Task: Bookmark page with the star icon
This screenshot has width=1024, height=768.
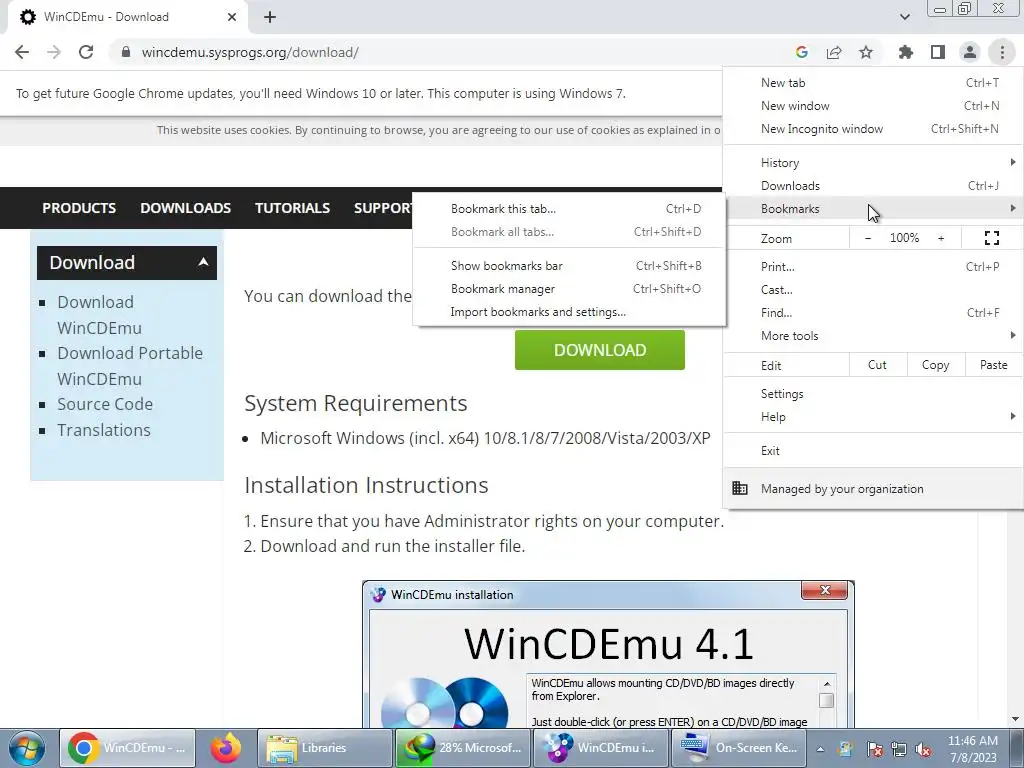Action: point(866,52)
